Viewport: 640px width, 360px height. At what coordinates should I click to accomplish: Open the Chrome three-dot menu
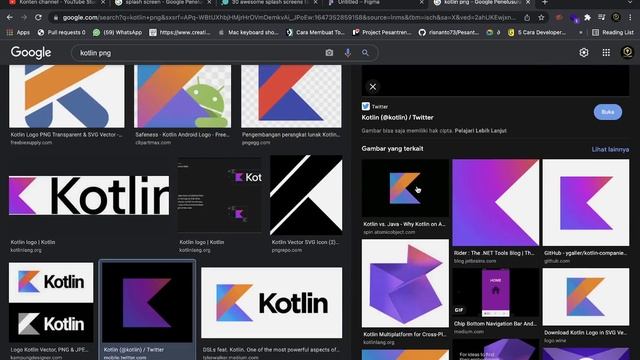[631, 18]
